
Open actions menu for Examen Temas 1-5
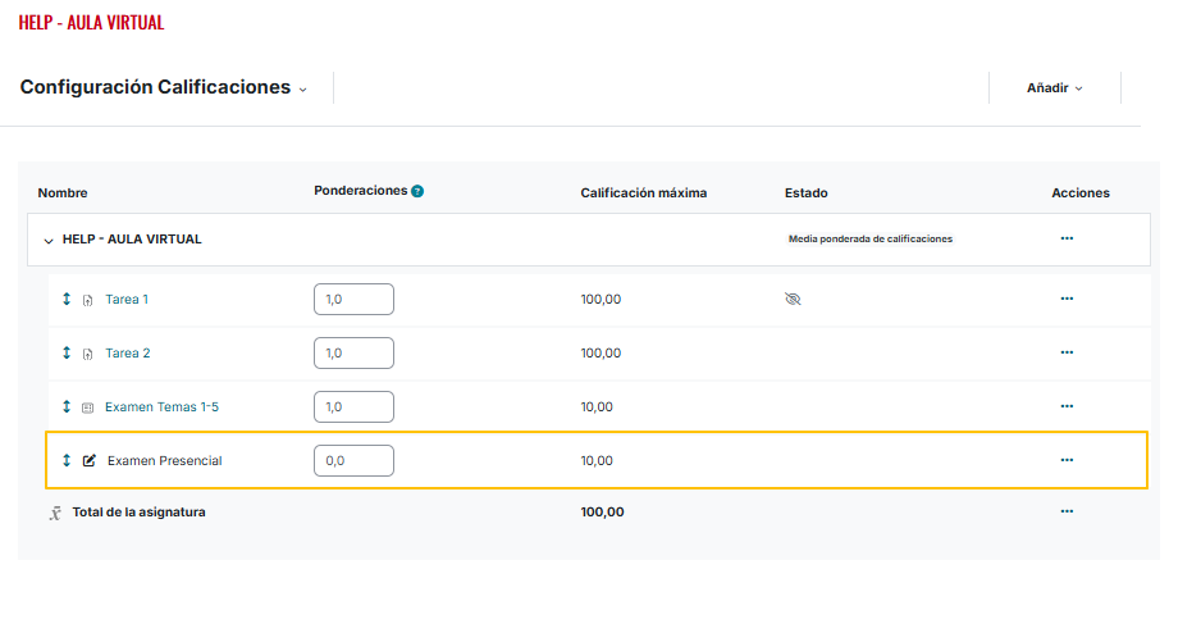pos(1067,407)
